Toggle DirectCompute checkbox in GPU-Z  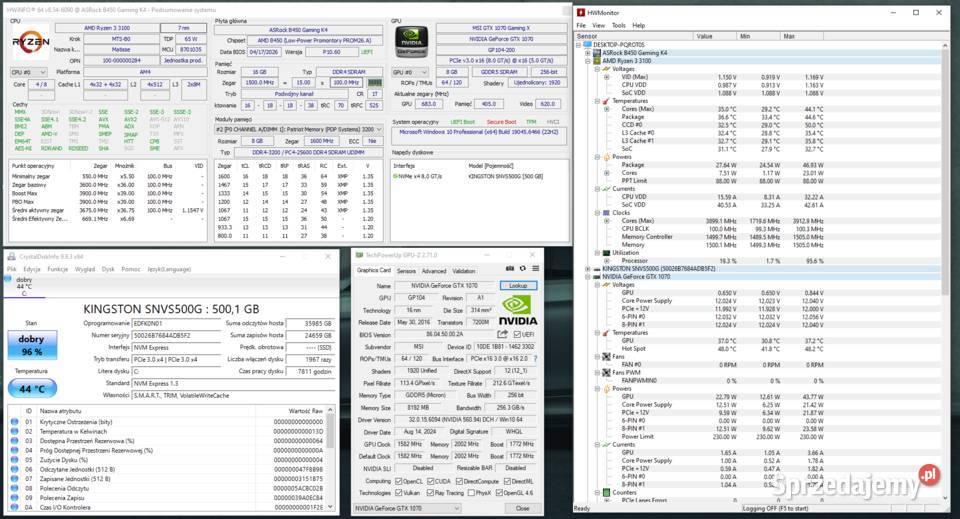pyautogui.click(x=460, y=481)
